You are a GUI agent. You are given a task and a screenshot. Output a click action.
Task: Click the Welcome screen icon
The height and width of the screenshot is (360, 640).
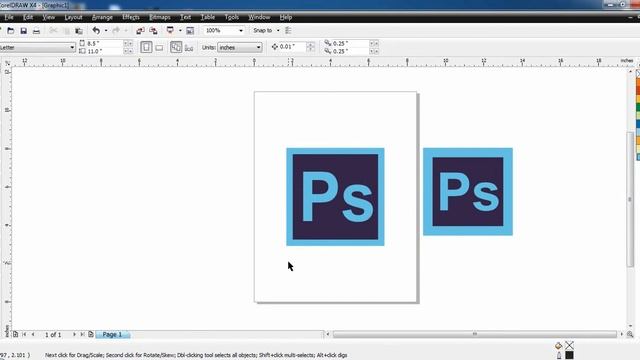click(190, 31)
